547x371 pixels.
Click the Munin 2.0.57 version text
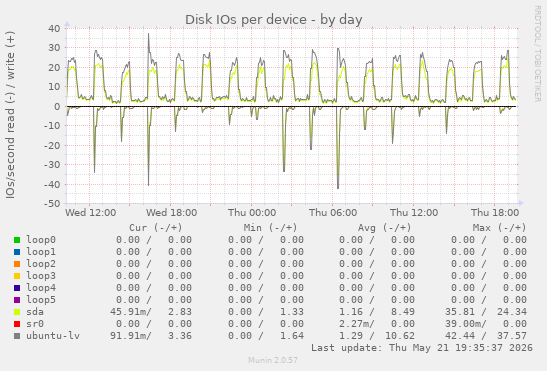[x=273, y=360]
